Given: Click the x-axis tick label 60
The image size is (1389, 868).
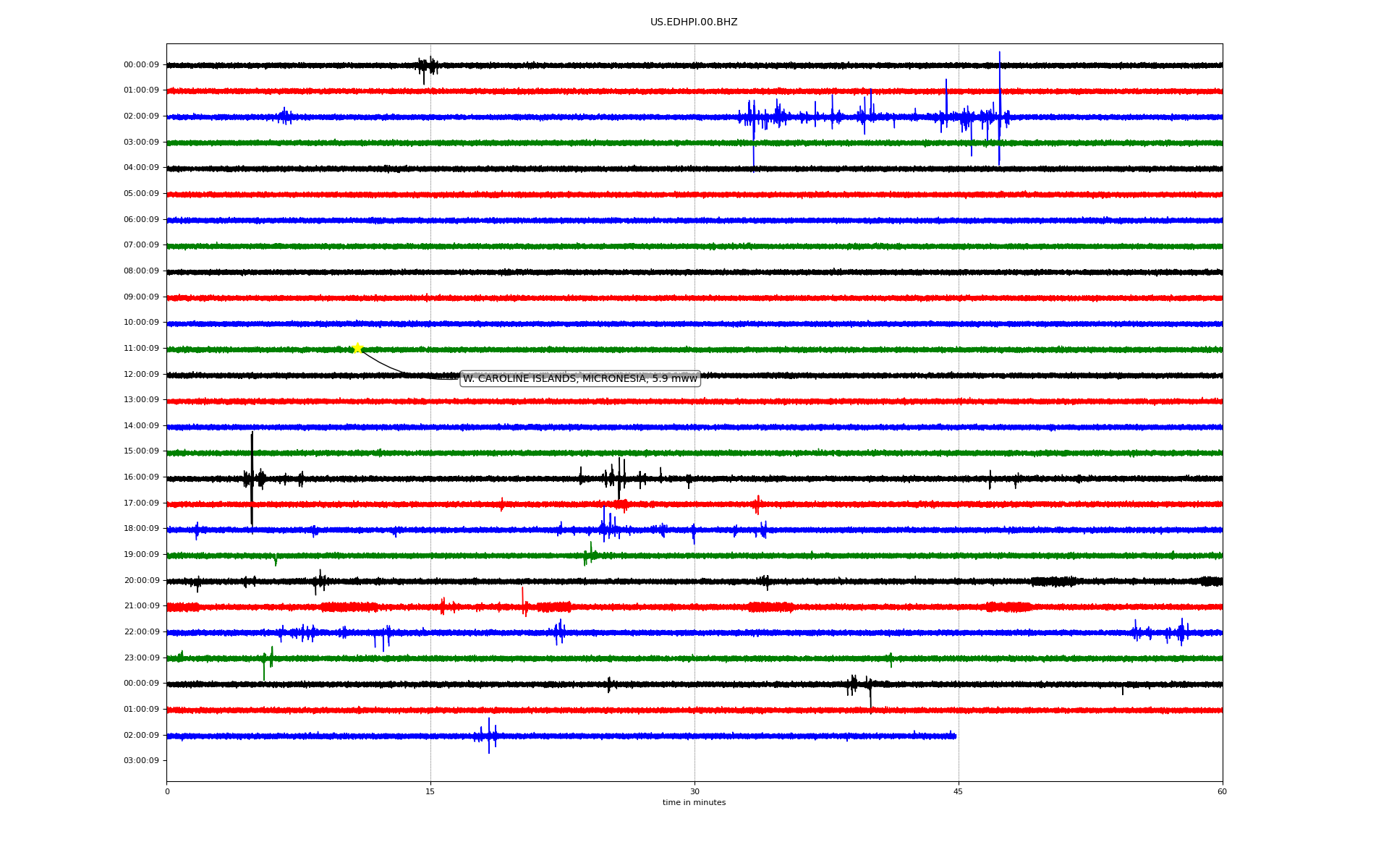Looking at the screenshot, I should (1222, 792).
